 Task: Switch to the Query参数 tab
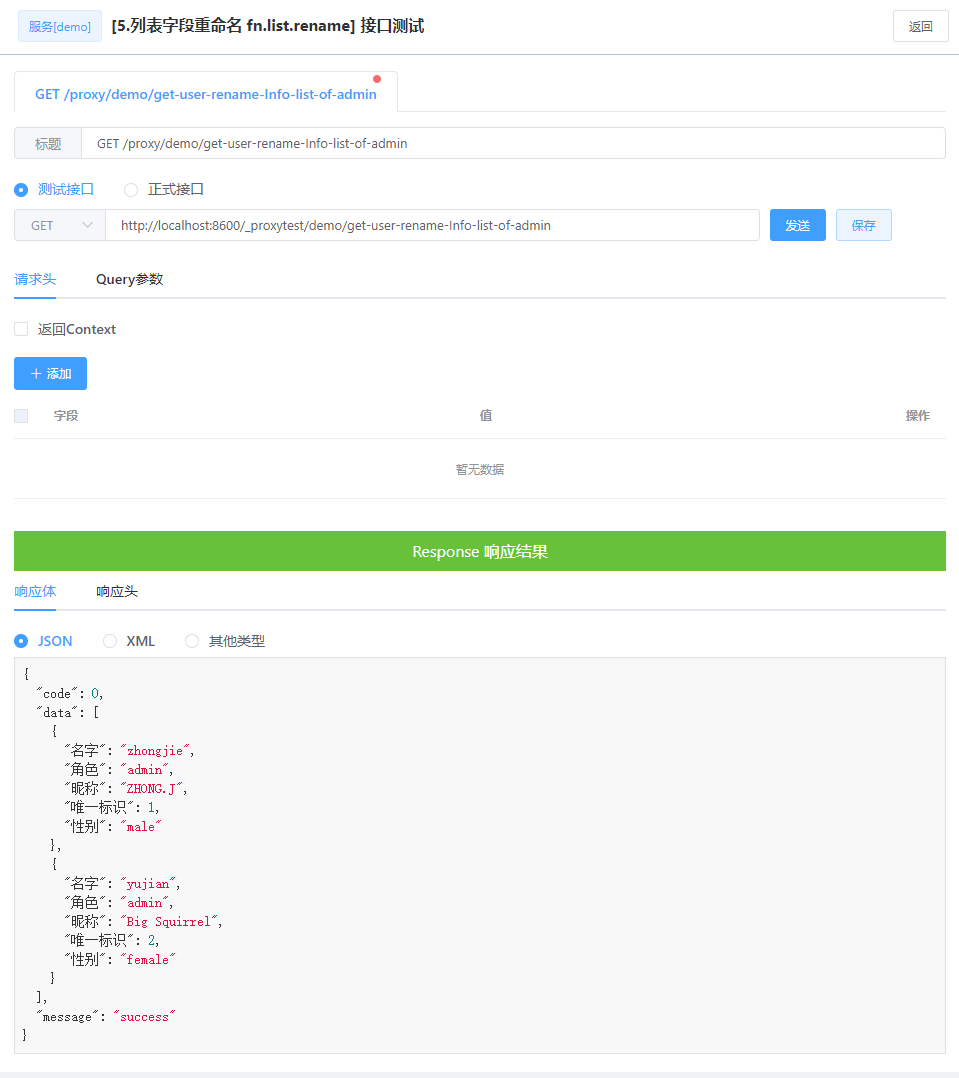click(x=129, y=279)
